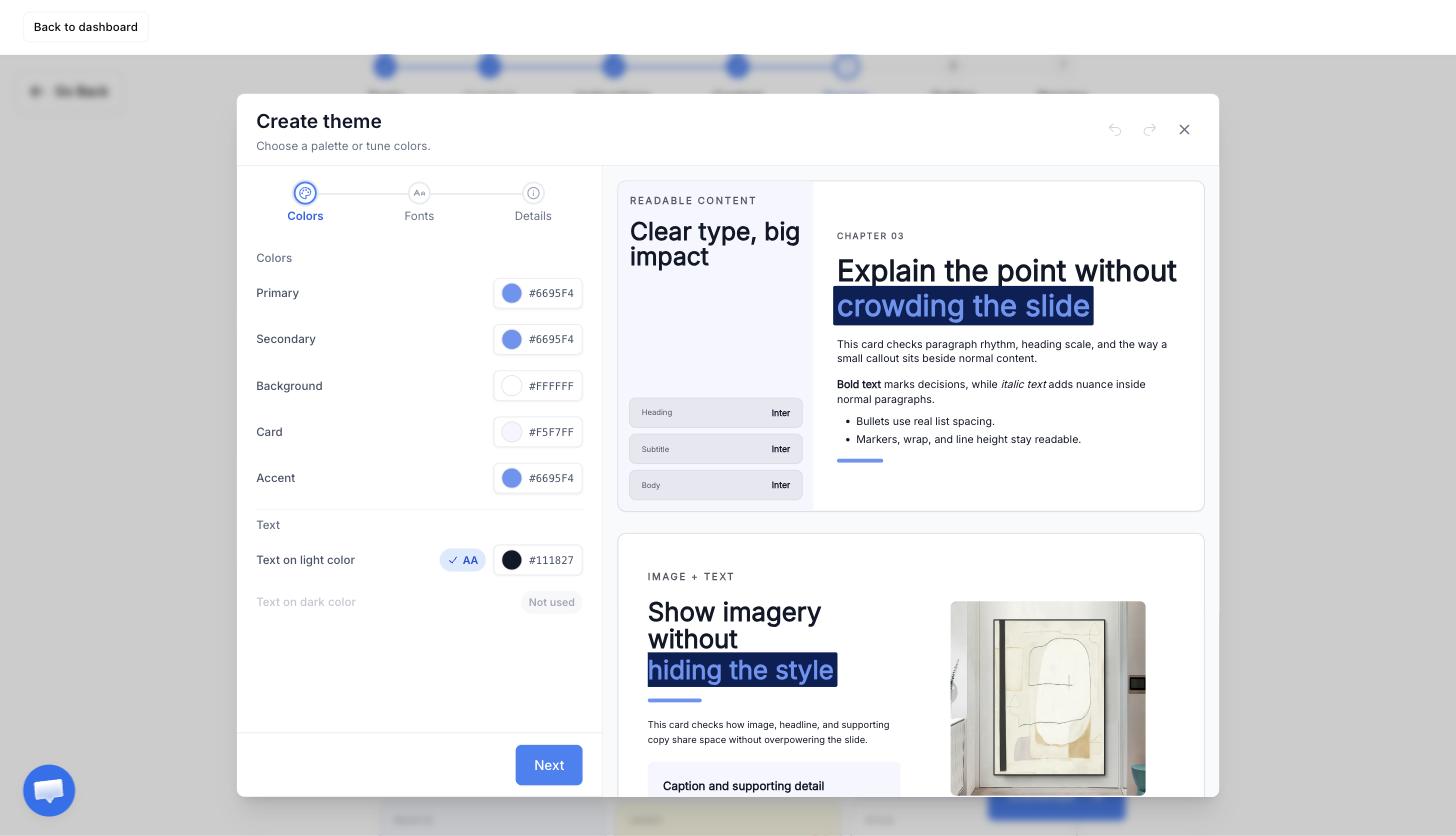The width and height of the screenshot is (1456, 836).
Task: Open the Accent color swatch picker
Action: point(512,478)
